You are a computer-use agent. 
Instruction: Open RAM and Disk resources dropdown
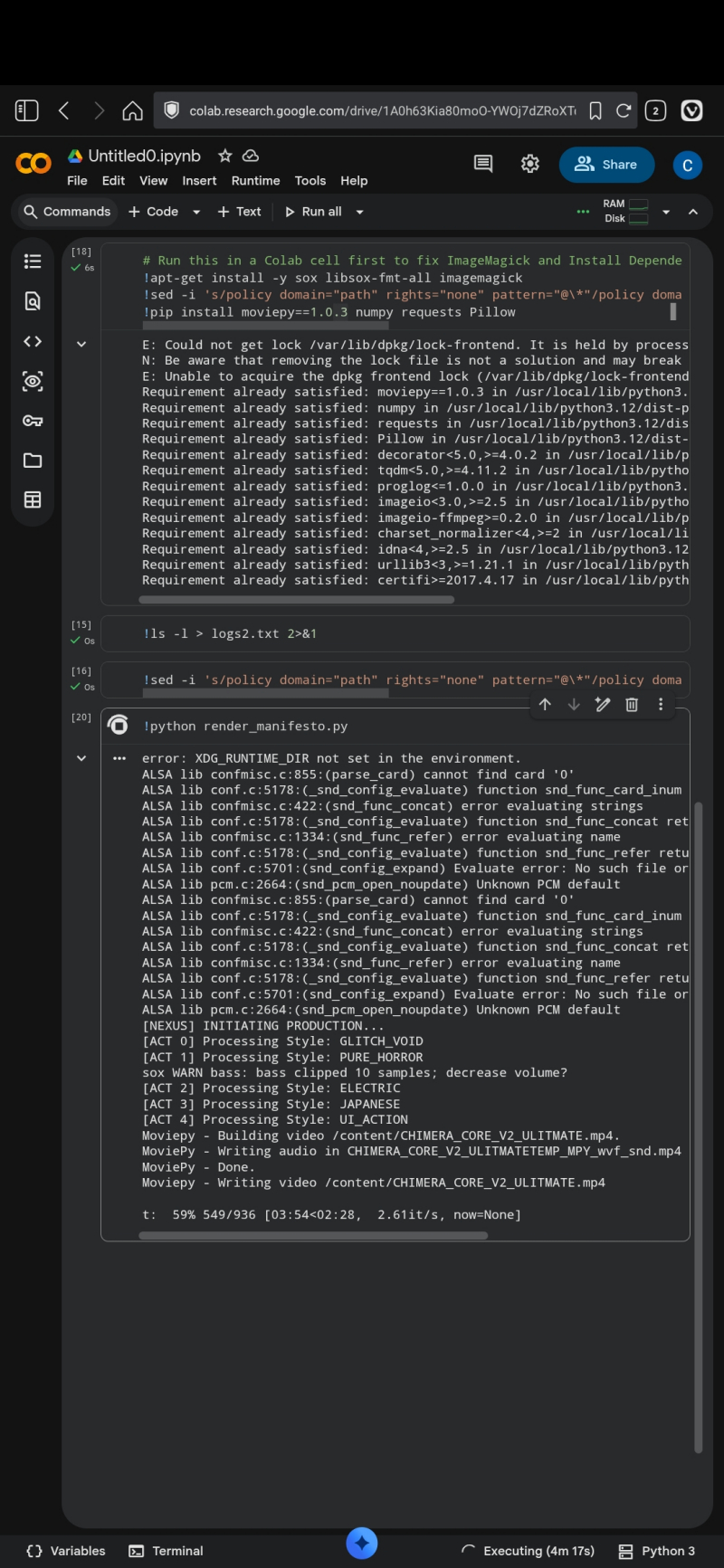coord(666,212)
